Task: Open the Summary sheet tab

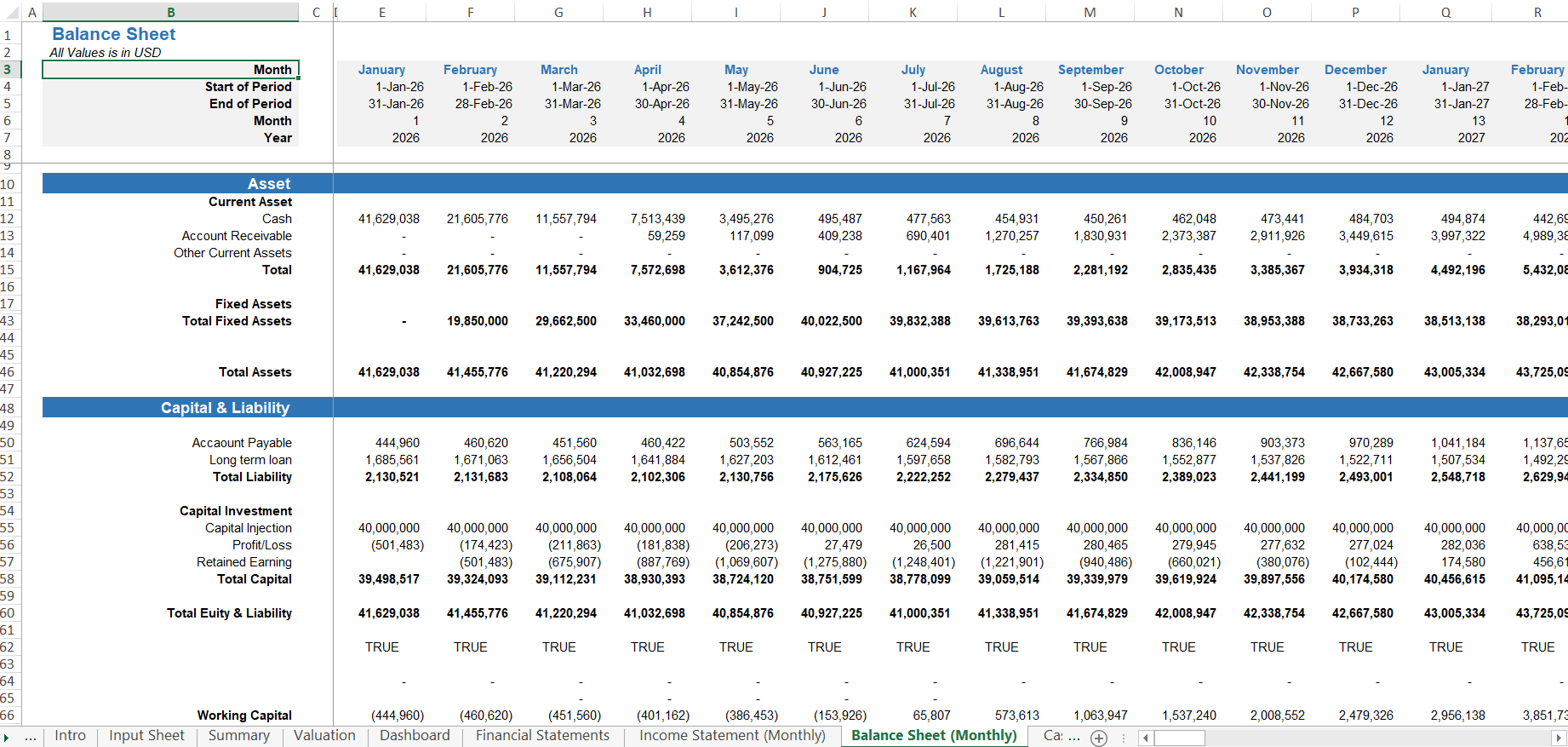Action: click(239, 736)
